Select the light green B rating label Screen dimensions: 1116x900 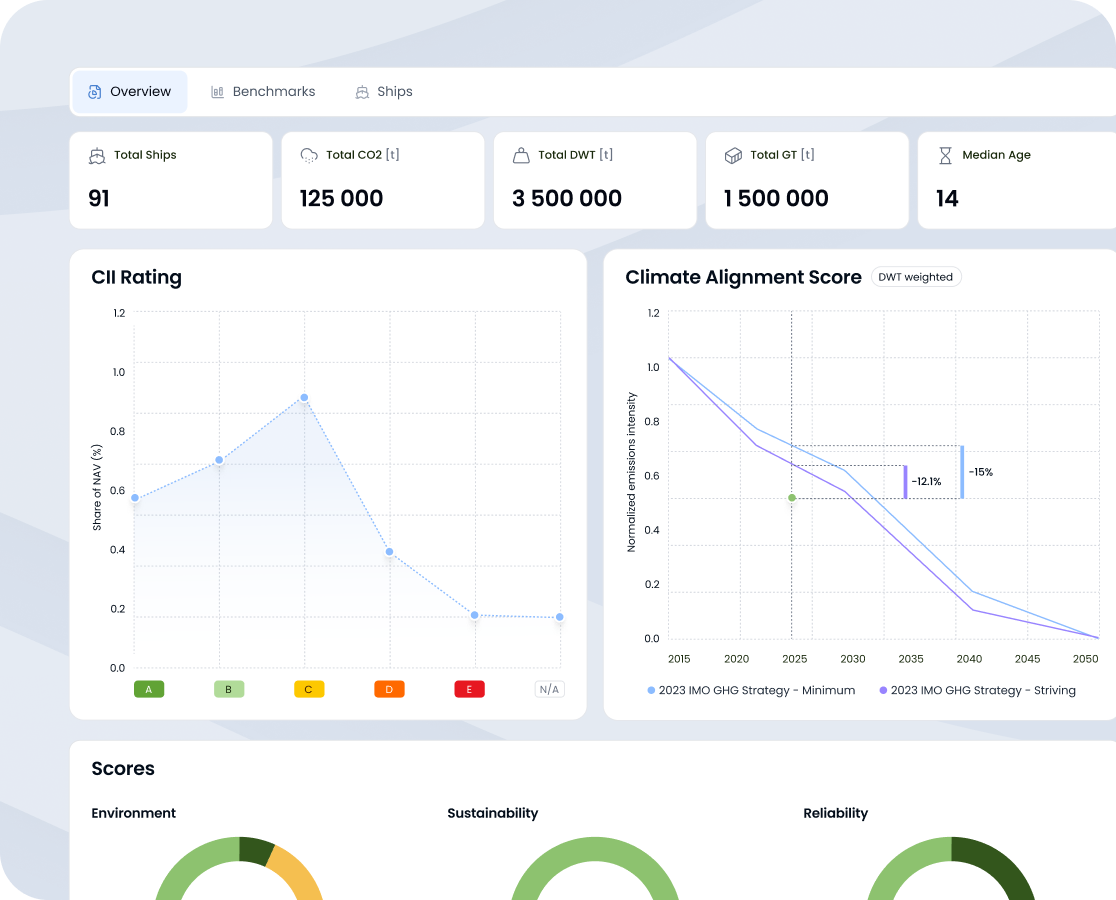click(x=229, y=689)
